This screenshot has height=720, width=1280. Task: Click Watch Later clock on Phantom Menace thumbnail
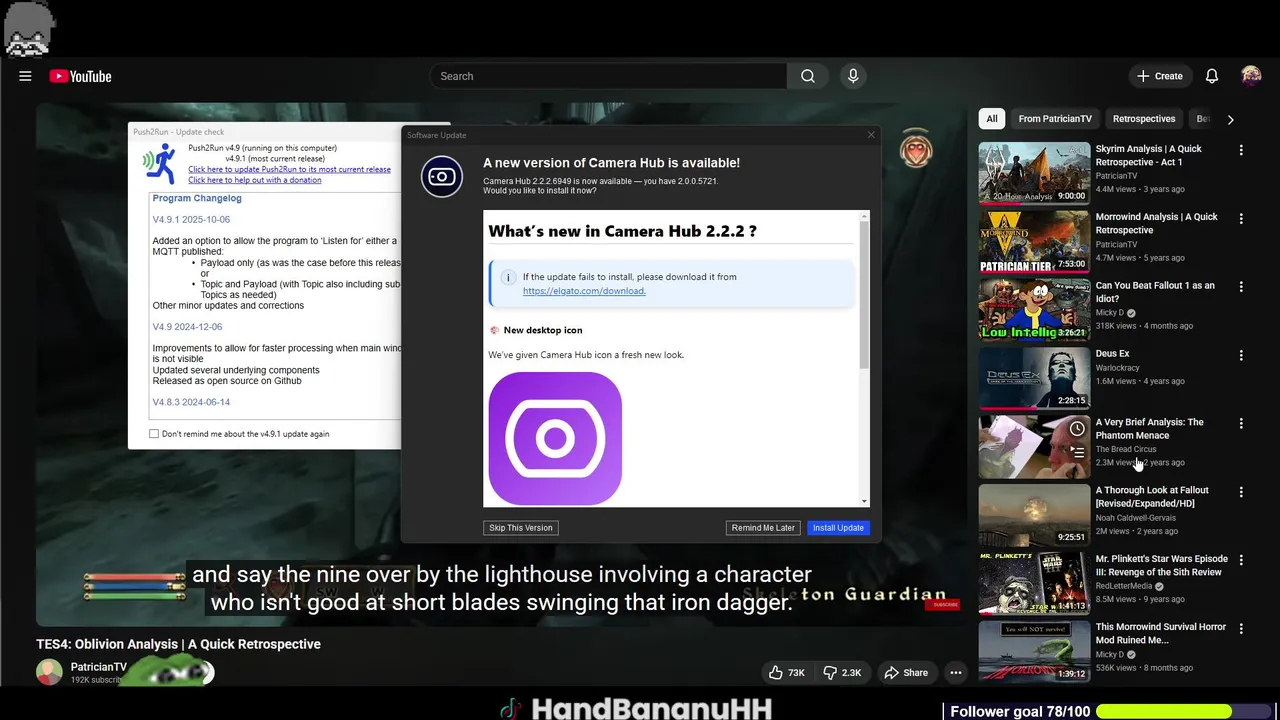(x=1077, y=429)
